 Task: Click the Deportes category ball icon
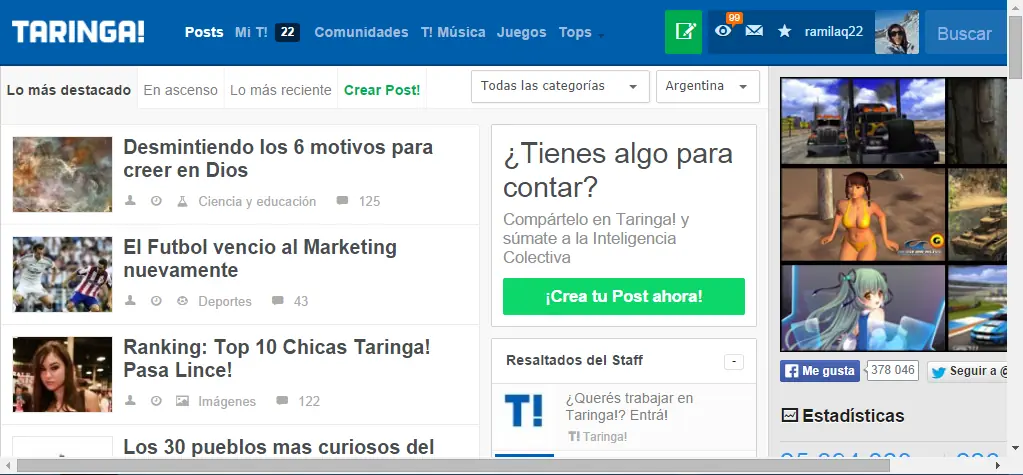[x=182, y=301]
